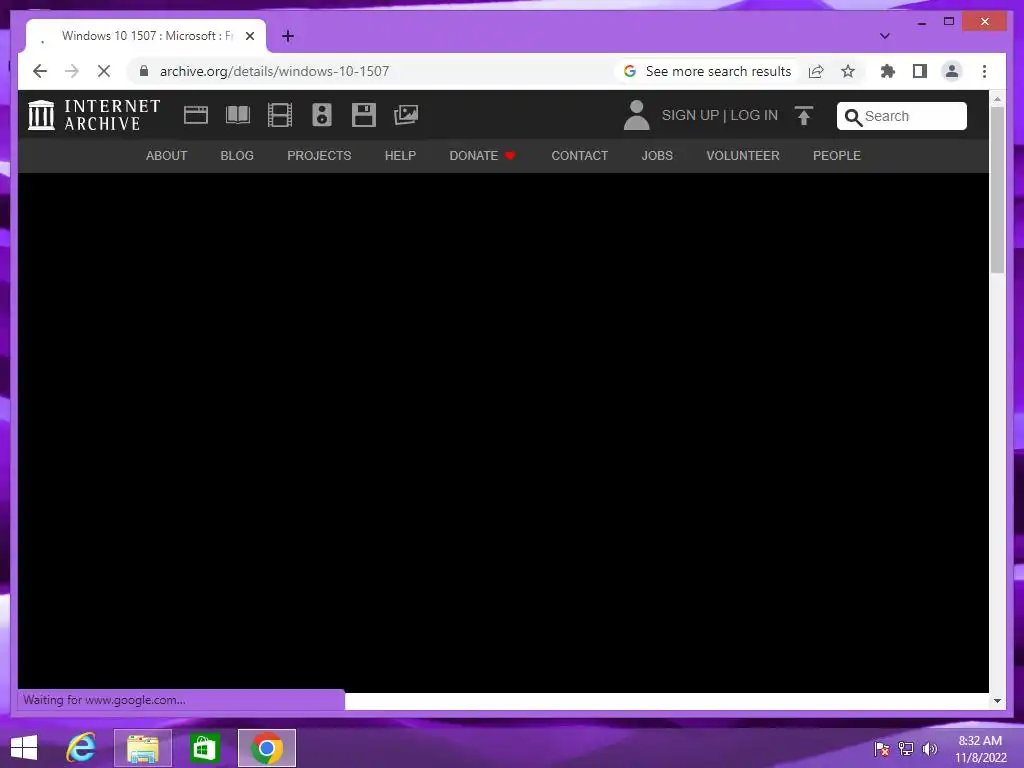Open the Web (Wayback Machine) icon
This screenshot has width=1024, height=768.
(x=196, y=115)
